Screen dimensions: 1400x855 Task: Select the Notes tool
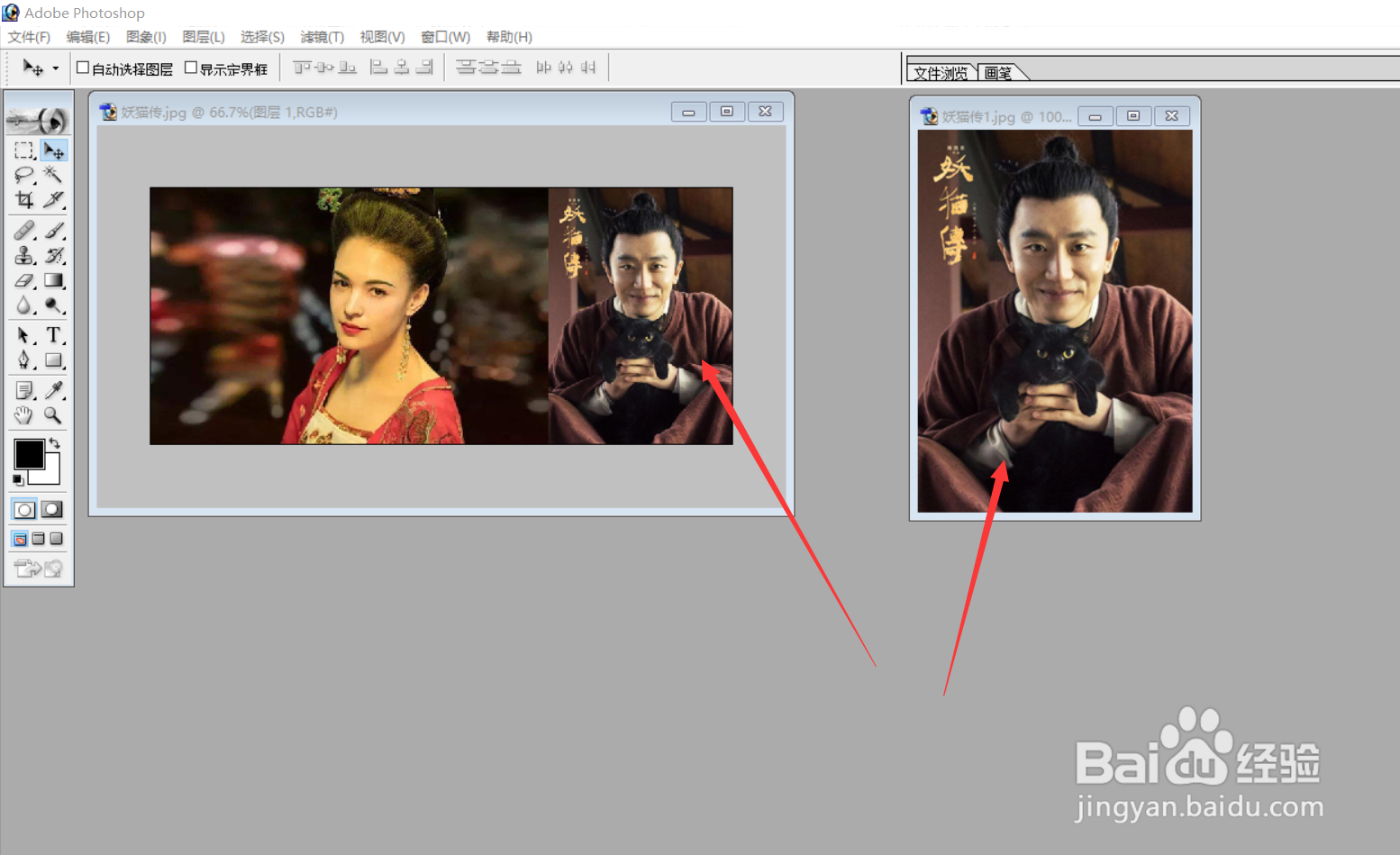tap(24, 391)
